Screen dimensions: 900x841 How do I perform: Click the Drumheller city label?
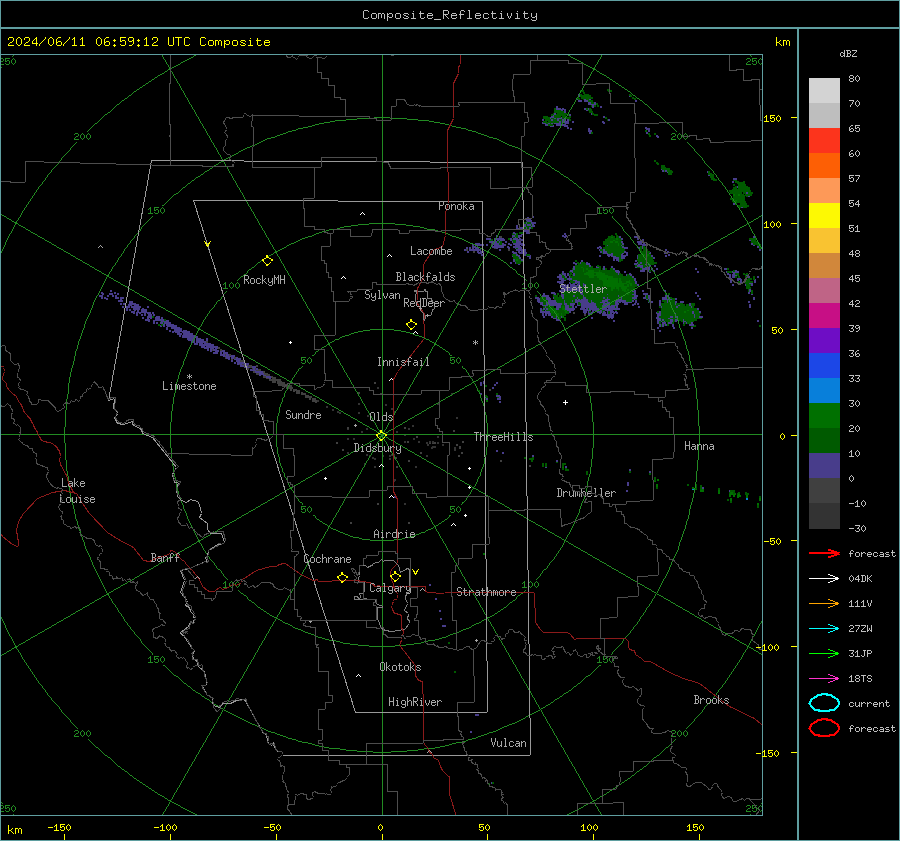tap(586, 493)
